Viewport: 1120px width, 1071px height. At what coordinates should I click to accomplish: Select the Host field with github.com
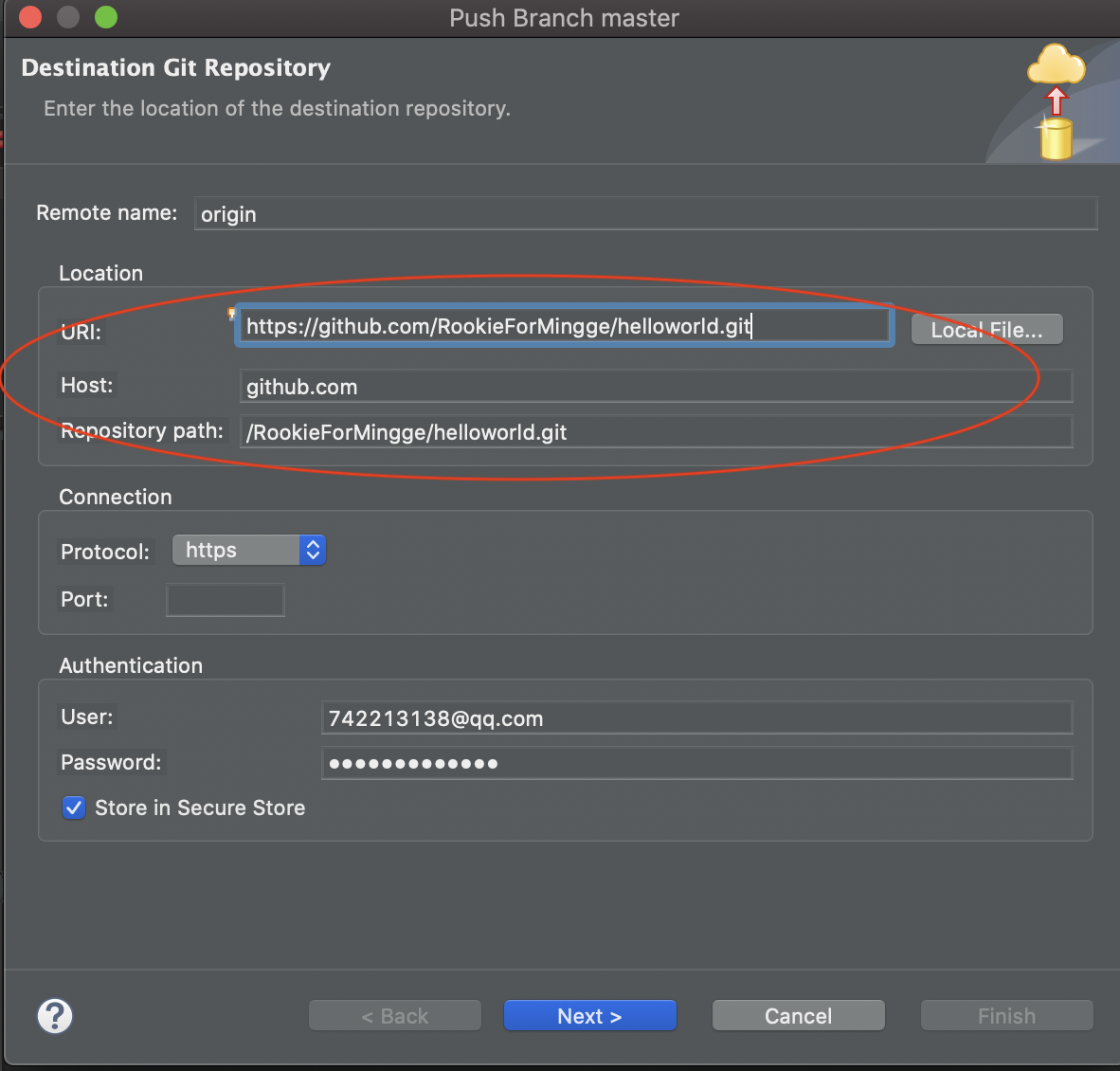[x=656, y=387]
